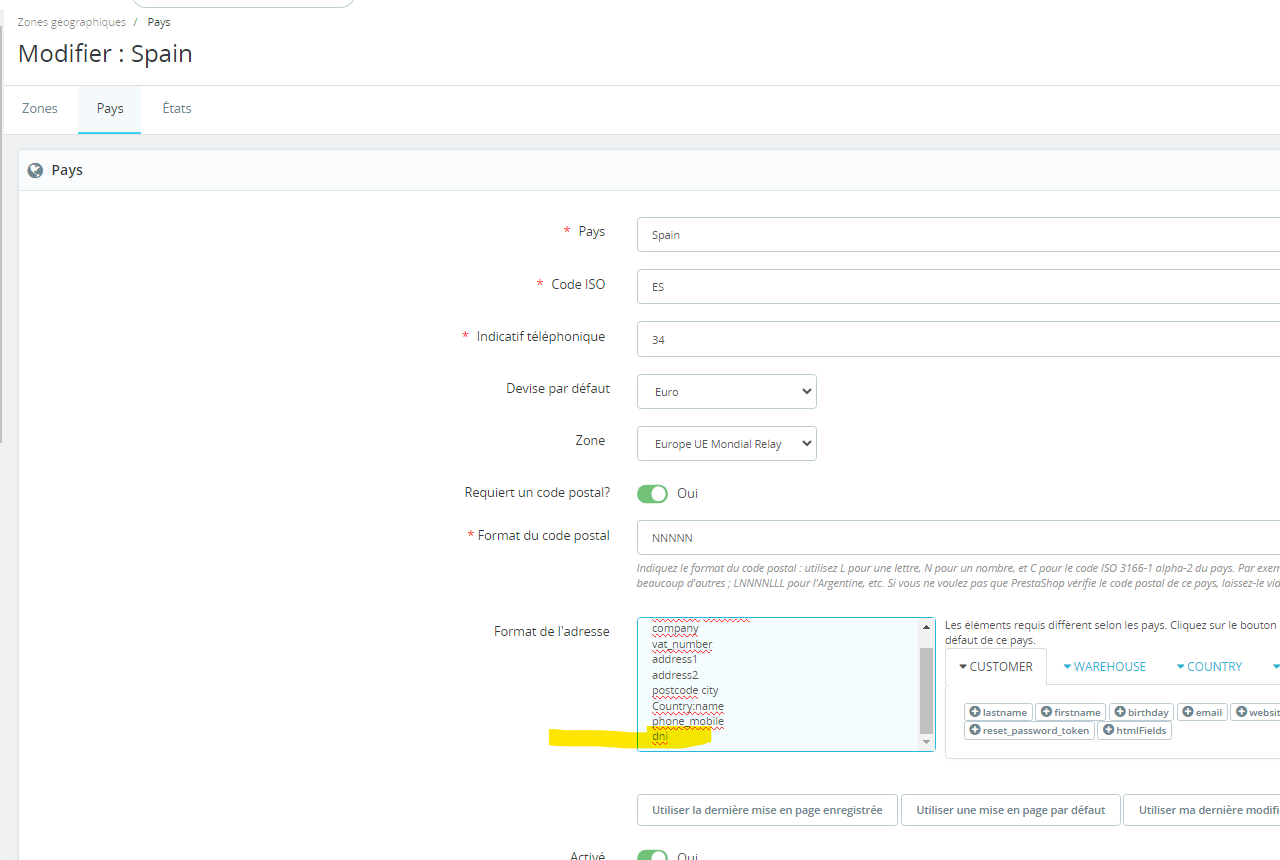Click 'Utiliser ma dernière modifi...' button
The height and width of the screenshot is (860, 1280).
[x=1202, y=810]
